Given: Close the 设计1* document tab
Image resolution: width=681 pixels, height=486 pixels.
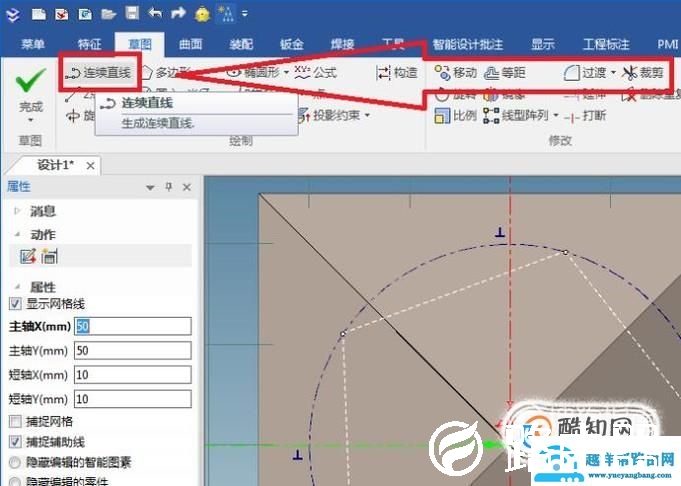Looking at the screenshot, I should click(90, 165).
